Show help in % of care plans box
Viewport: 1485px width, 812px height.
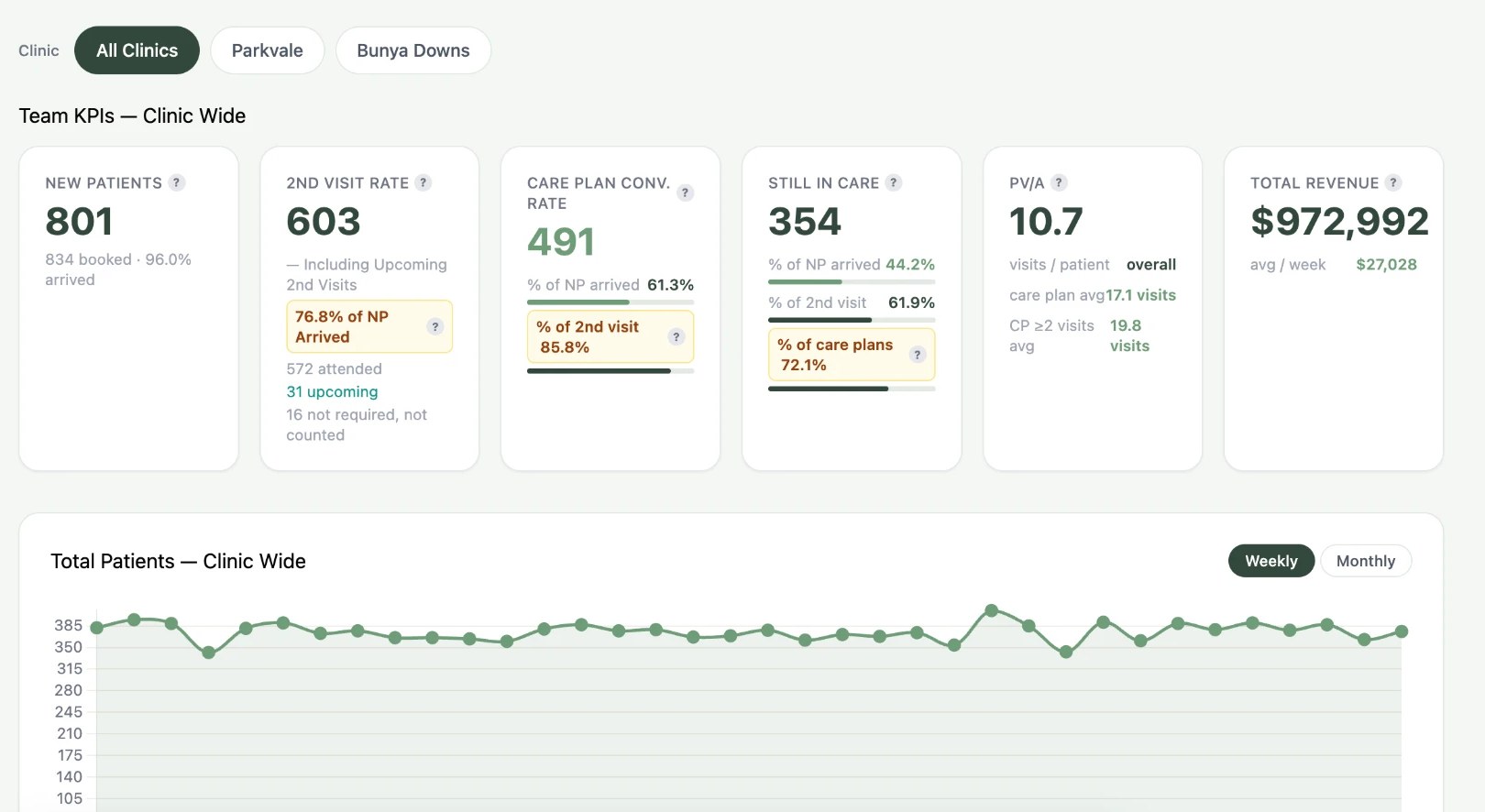(918, 355)
